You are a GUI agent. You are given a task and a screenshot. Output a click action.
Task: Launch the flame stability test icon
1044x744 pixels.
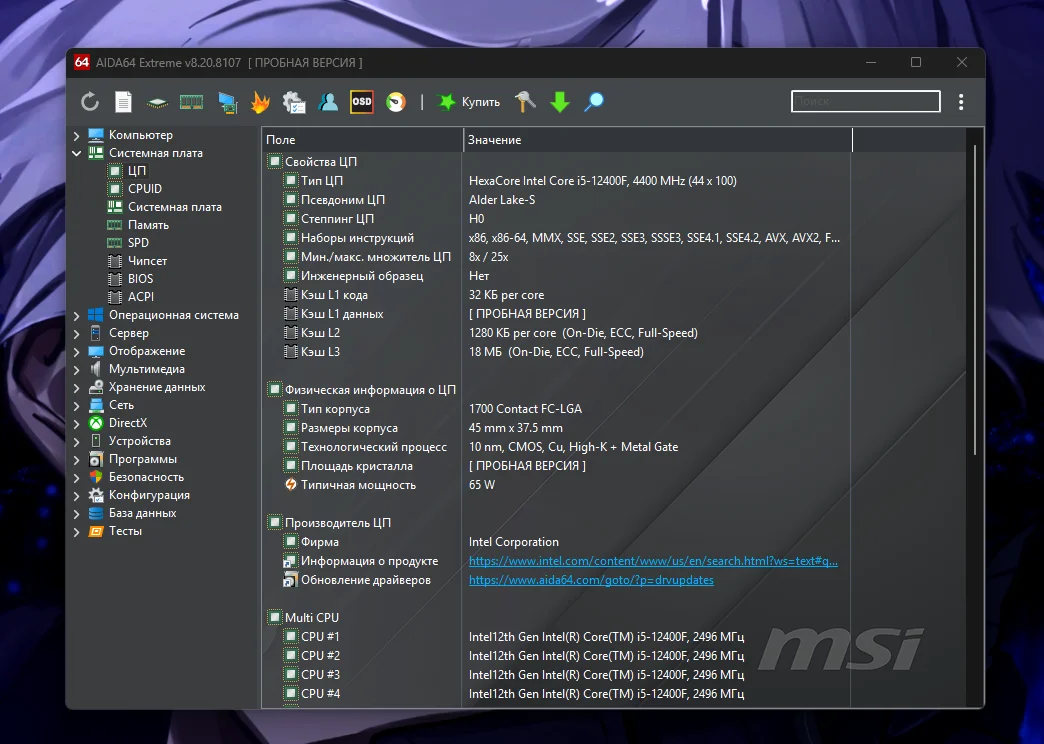point(260,102)
